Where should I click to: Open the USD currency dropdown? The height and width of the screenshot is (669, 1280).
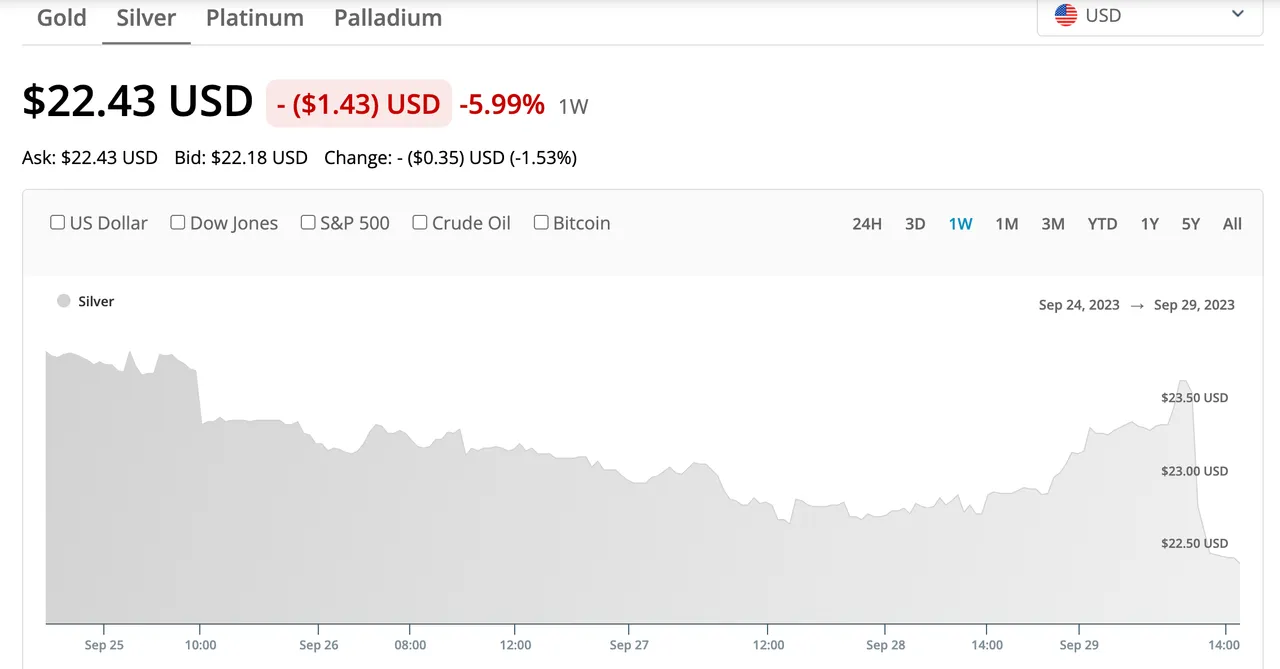(1150, 16)
